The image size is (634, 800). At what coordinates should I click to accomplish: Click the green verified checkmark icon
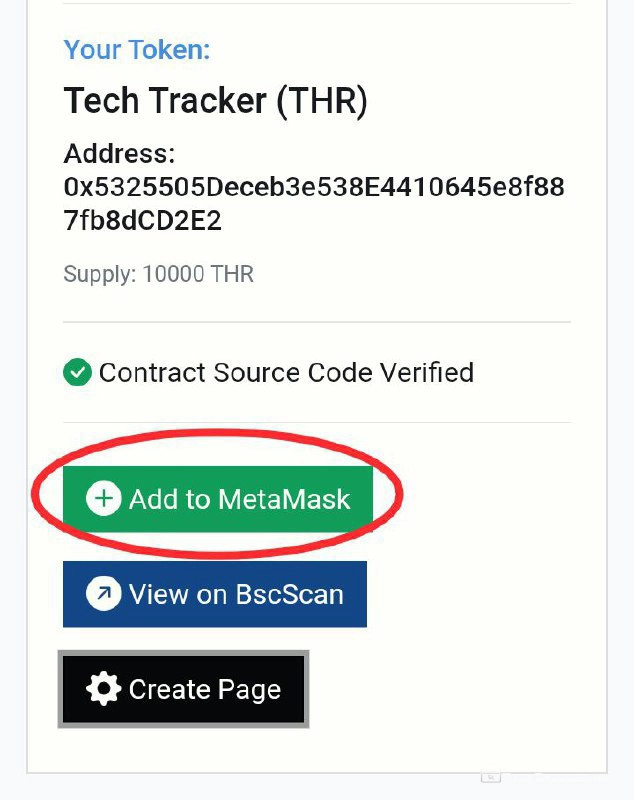coord(77,373)
